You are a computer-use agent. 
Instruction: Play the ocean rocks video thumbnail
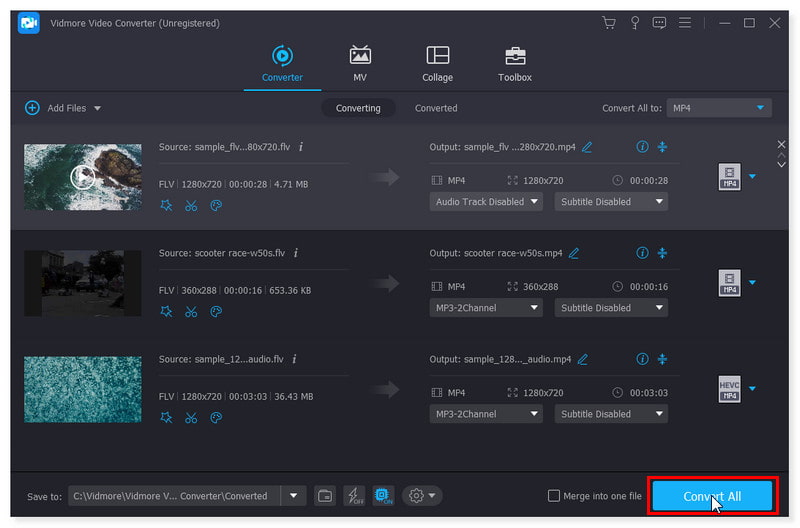point(82,177)
